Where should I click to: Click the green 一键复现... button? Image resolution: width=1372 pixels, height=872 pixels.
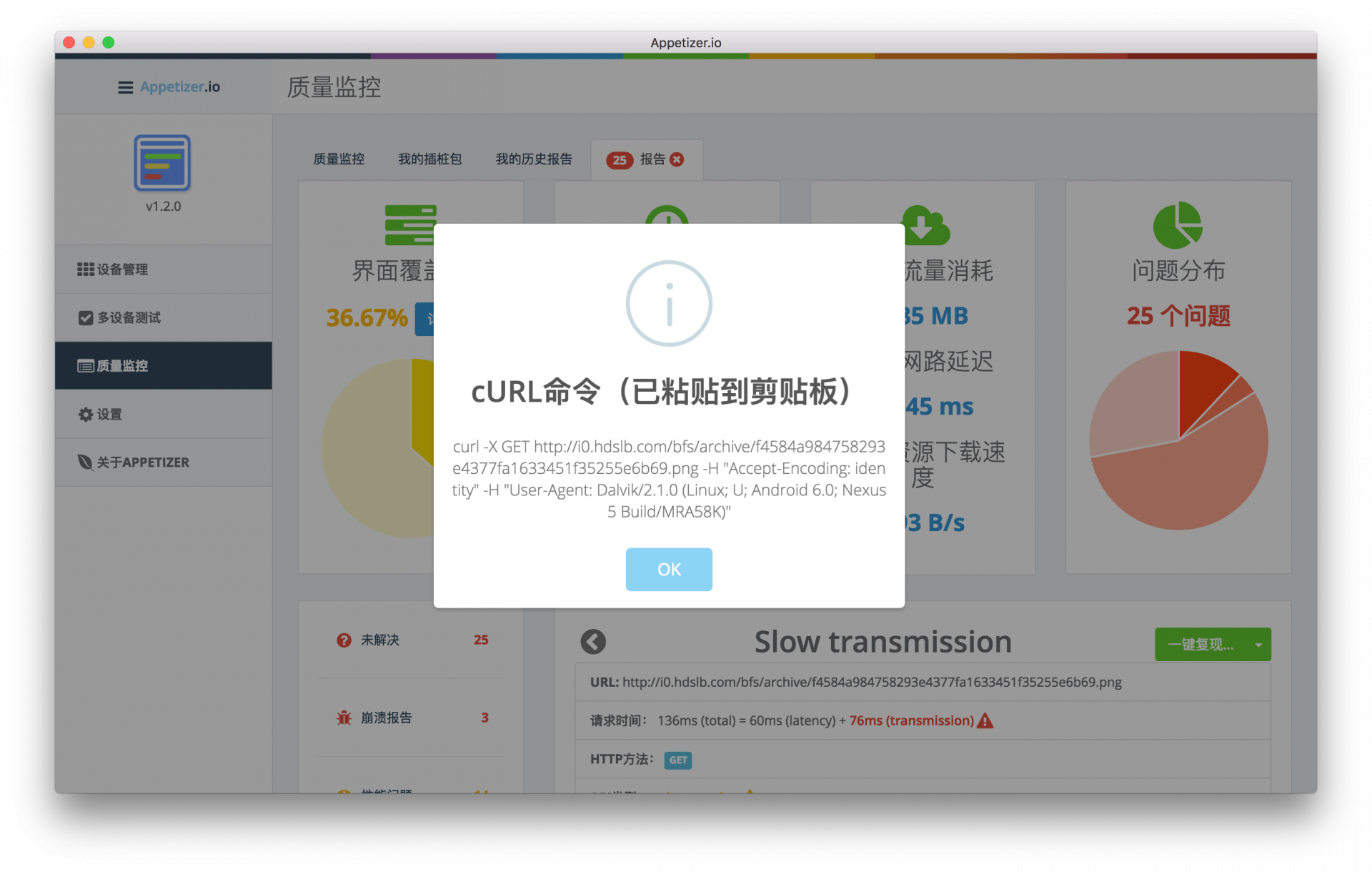(x=1201, y=644)
